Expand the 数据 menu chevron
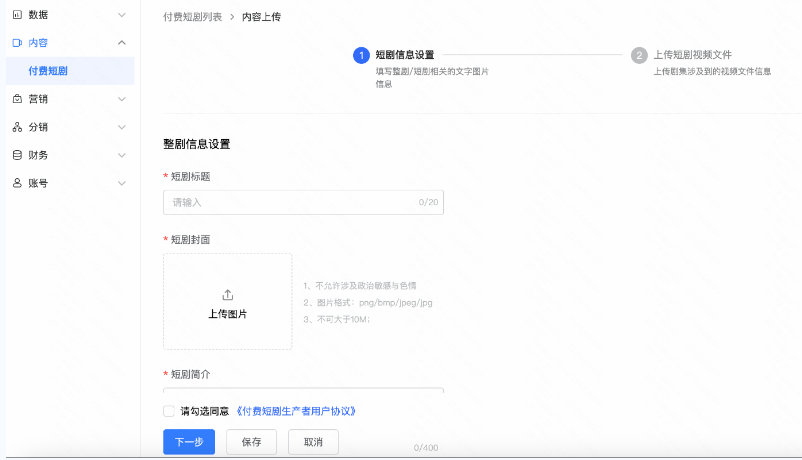Viewport: 802px width, 460px height. 122,15
